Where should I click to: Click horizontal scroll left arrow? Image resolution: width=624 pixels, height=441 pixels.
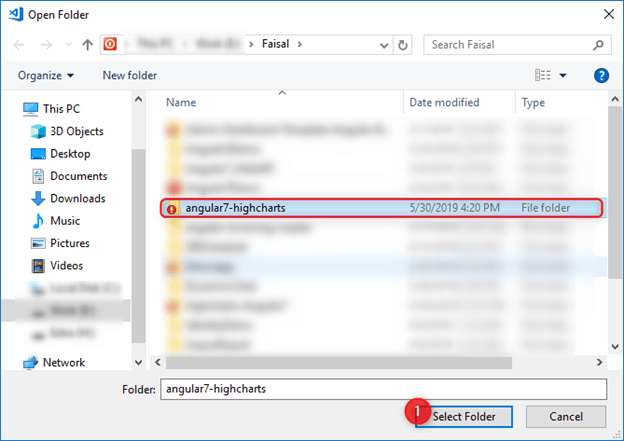pos(158,362)
